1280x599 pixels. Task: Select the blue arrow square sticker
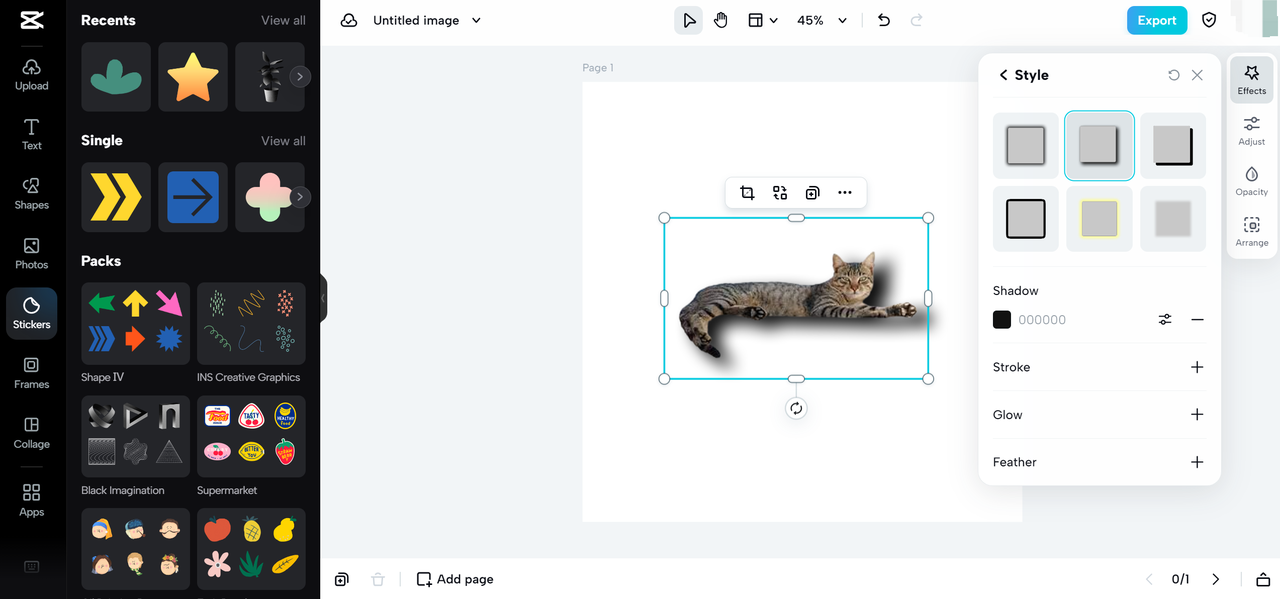click(x=193, y=197)
